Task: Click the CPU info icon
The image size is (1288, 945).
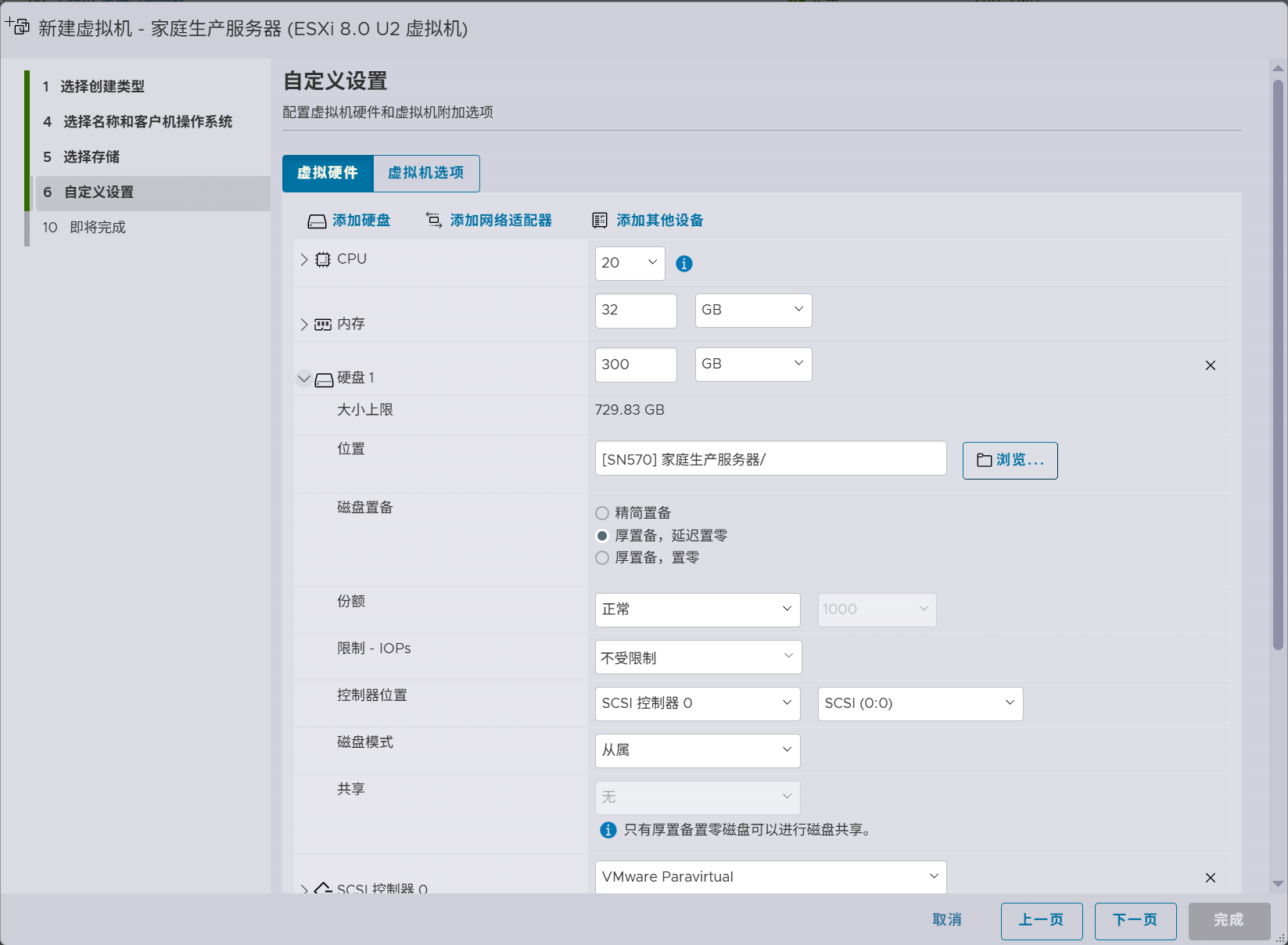Action: click(x=684, y=264)
